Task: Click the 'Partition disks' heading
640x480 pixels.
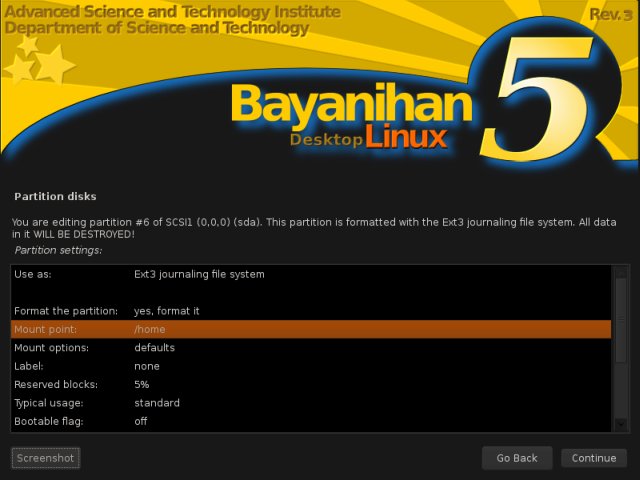Action: click(54, 196)
